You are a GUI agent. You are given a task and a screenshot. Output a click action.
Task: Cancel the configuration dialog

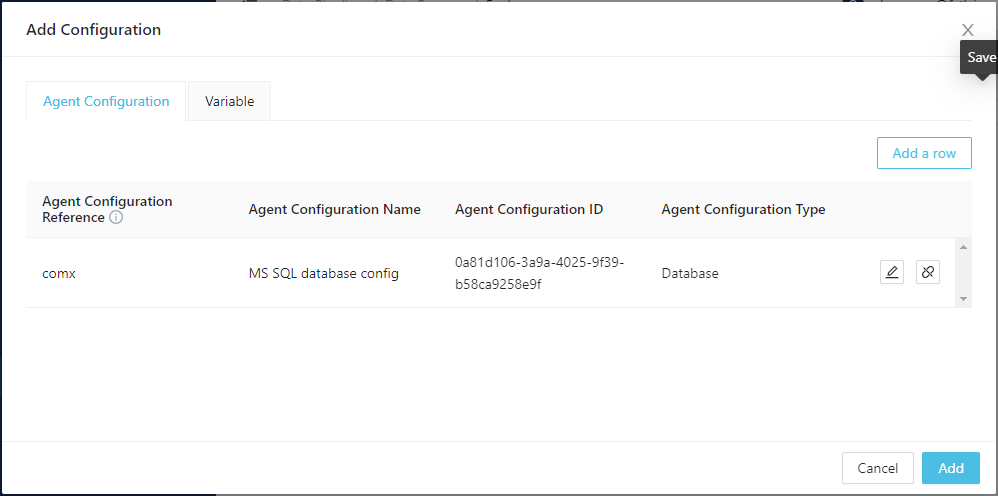[x=877, y=468]
